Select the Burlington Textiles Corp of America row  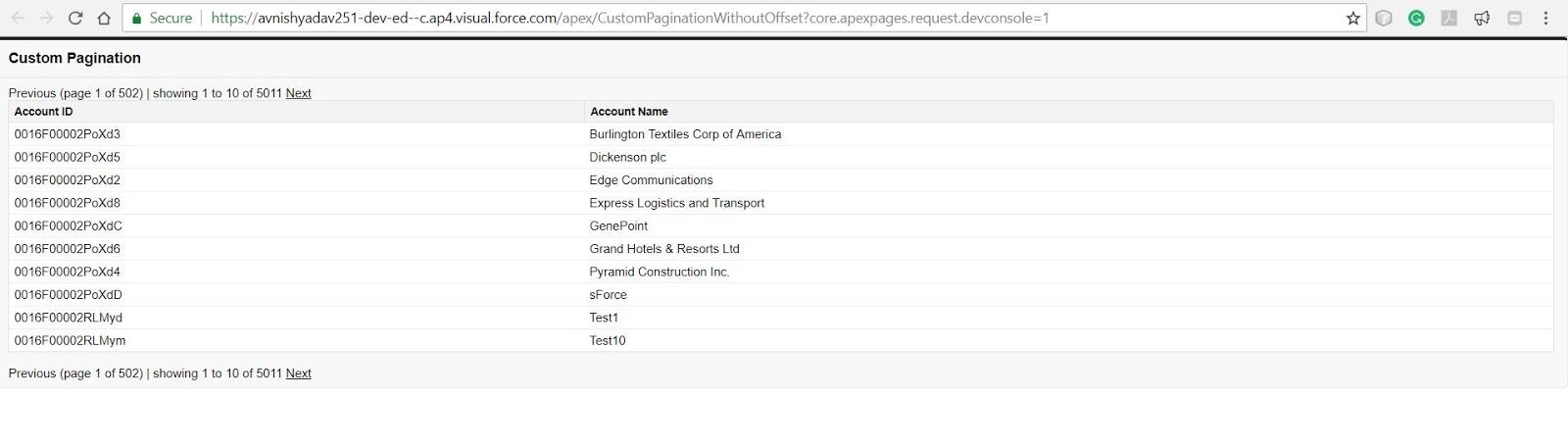[685, 134]
